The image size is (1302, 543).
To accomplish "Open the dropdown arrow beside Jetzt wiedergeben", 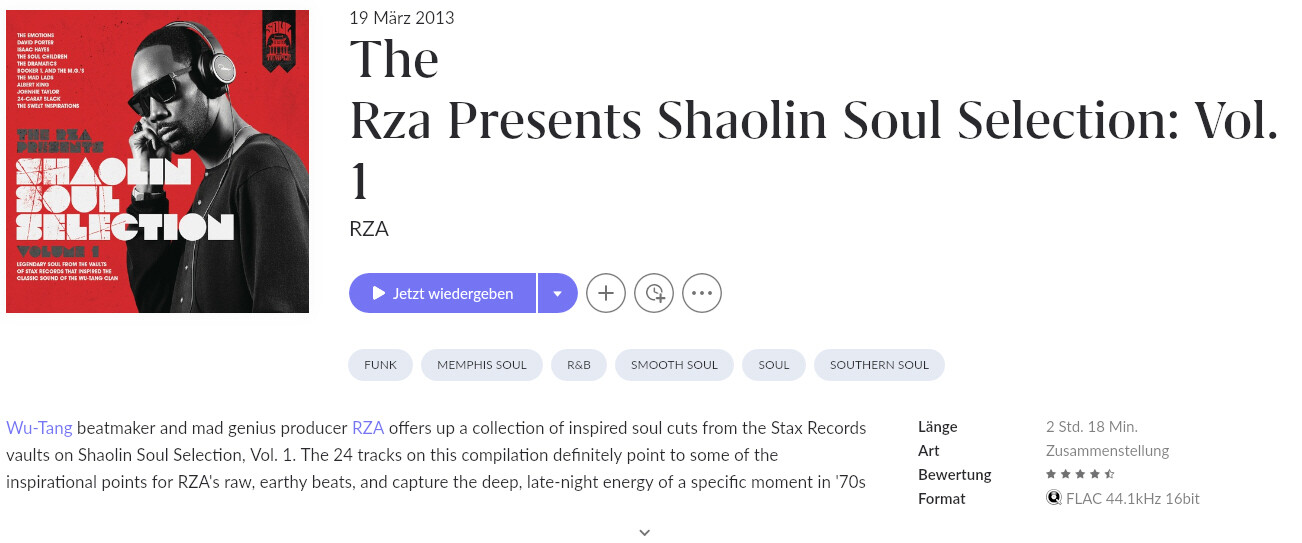I will 558,293.
